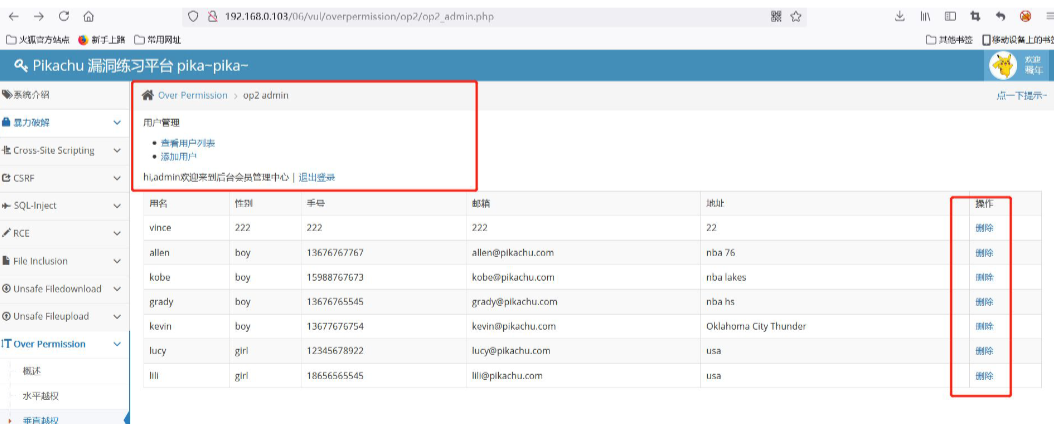Click 退出登录 to log out

(316, 177)
